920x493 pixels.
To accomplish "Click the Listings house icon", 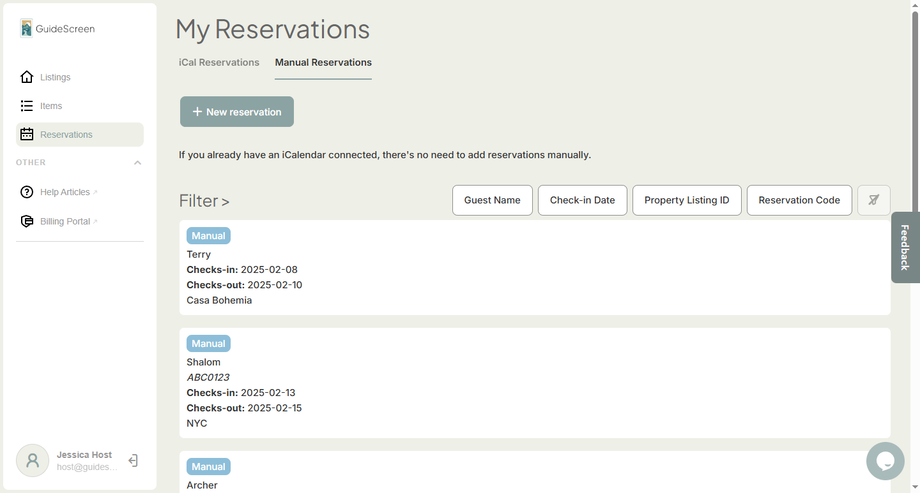I will (x=26, y=77).
